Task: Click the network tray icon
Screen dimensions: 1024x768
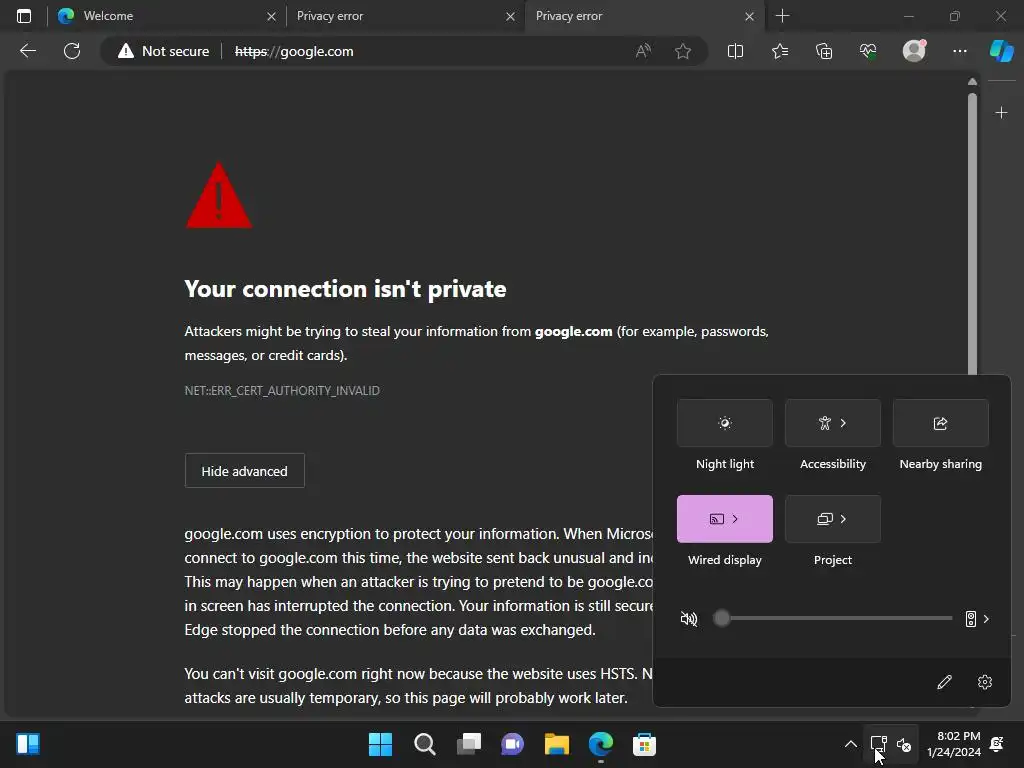Action: point(878,744)
